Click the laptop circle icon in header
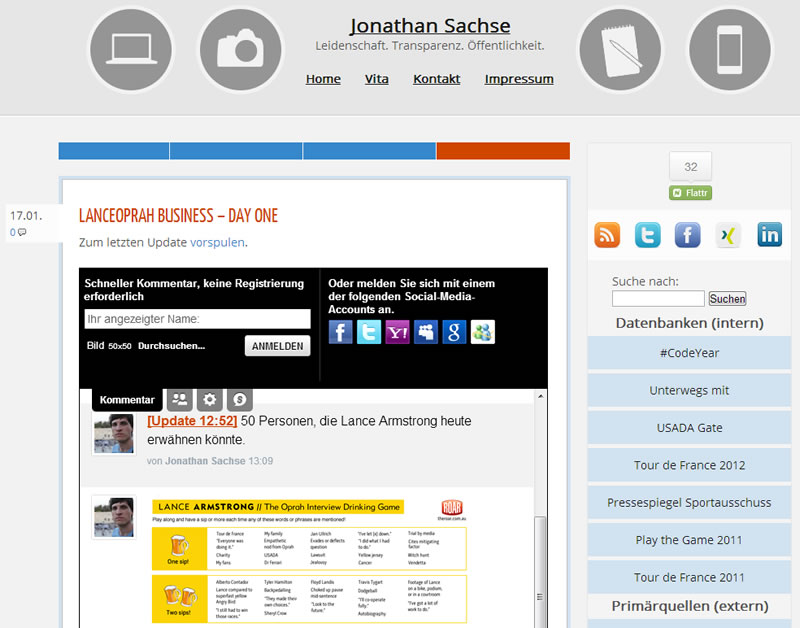 point(131,49)
